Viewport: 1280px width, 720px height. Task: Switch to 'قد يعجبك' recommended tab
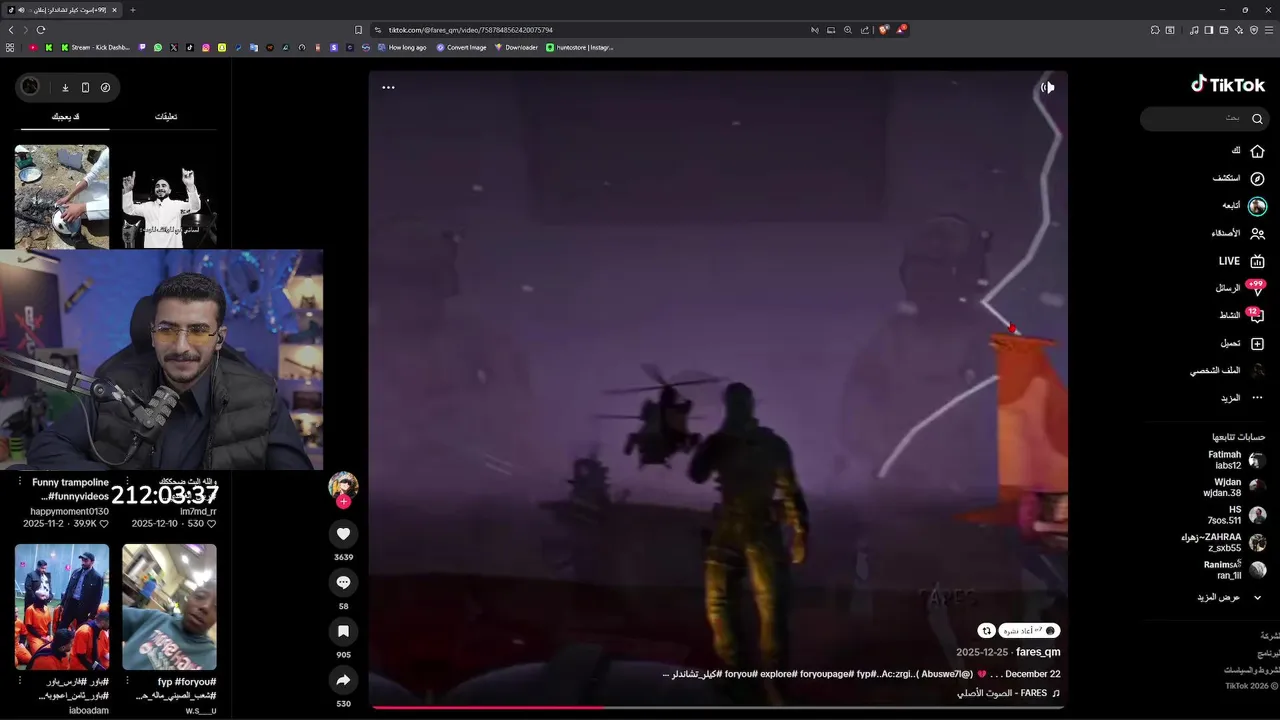click(65, 117)
